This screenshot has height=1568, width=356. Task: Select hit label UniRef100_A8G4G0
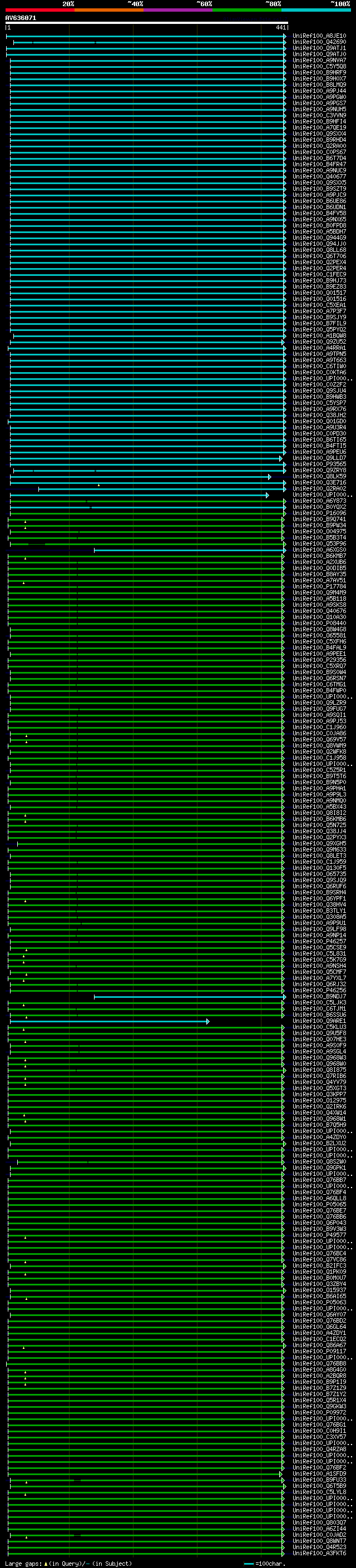[319, 1369]
